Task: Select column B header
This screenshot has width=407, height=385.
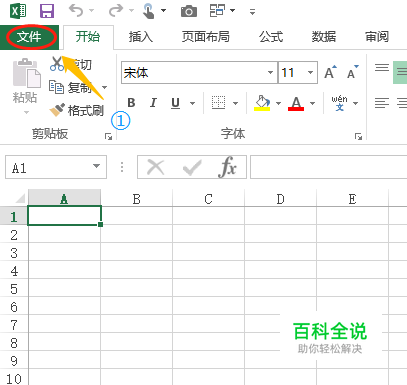Action: coord(137,199)
